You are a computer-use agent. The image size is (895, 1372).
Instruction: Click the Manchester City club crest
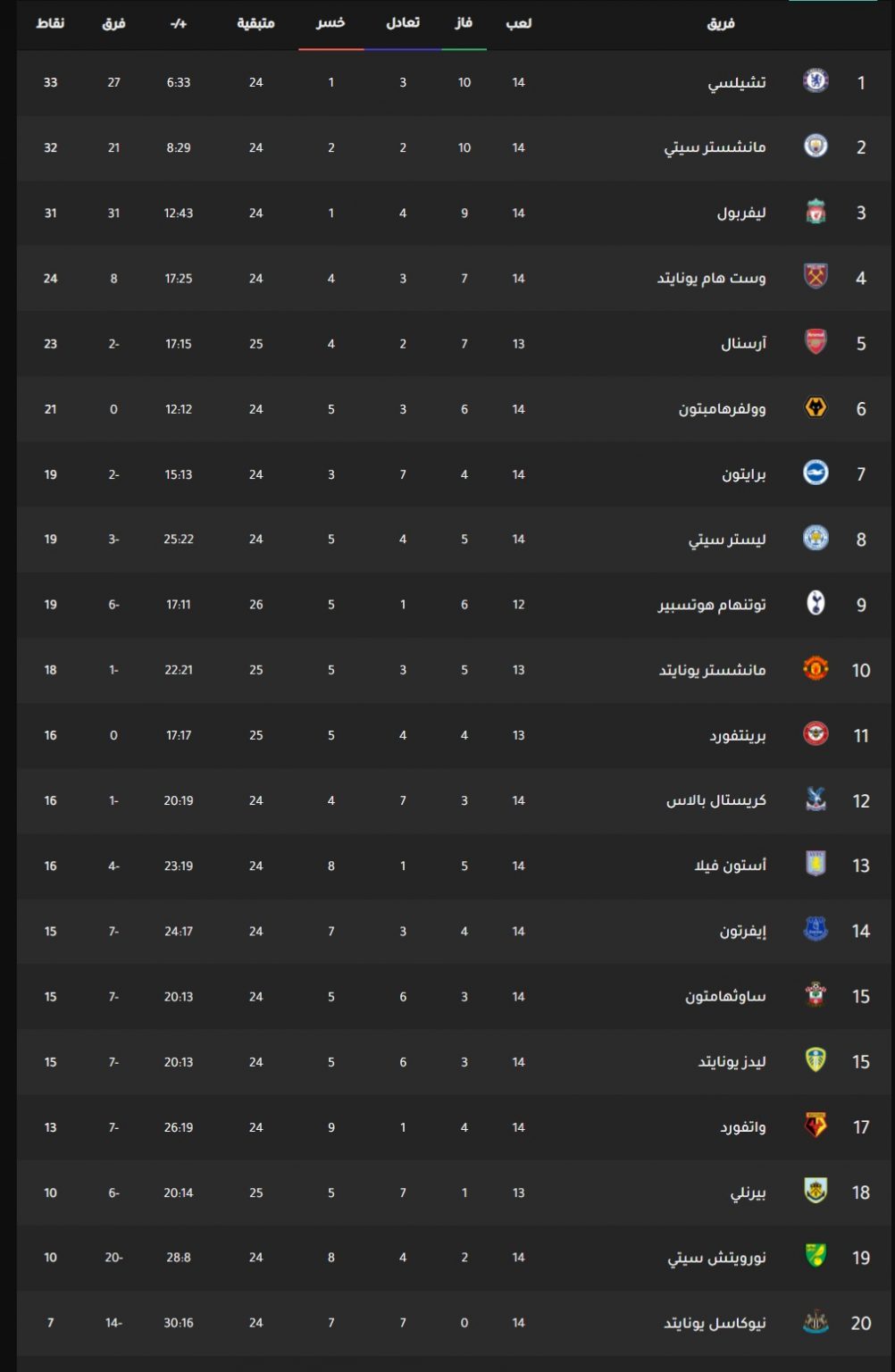click(x=816, y=146)
